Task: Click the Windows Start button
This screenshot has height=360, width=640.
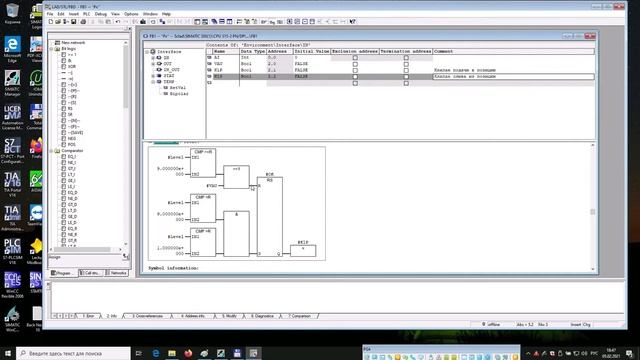Action: click(7, 353)
